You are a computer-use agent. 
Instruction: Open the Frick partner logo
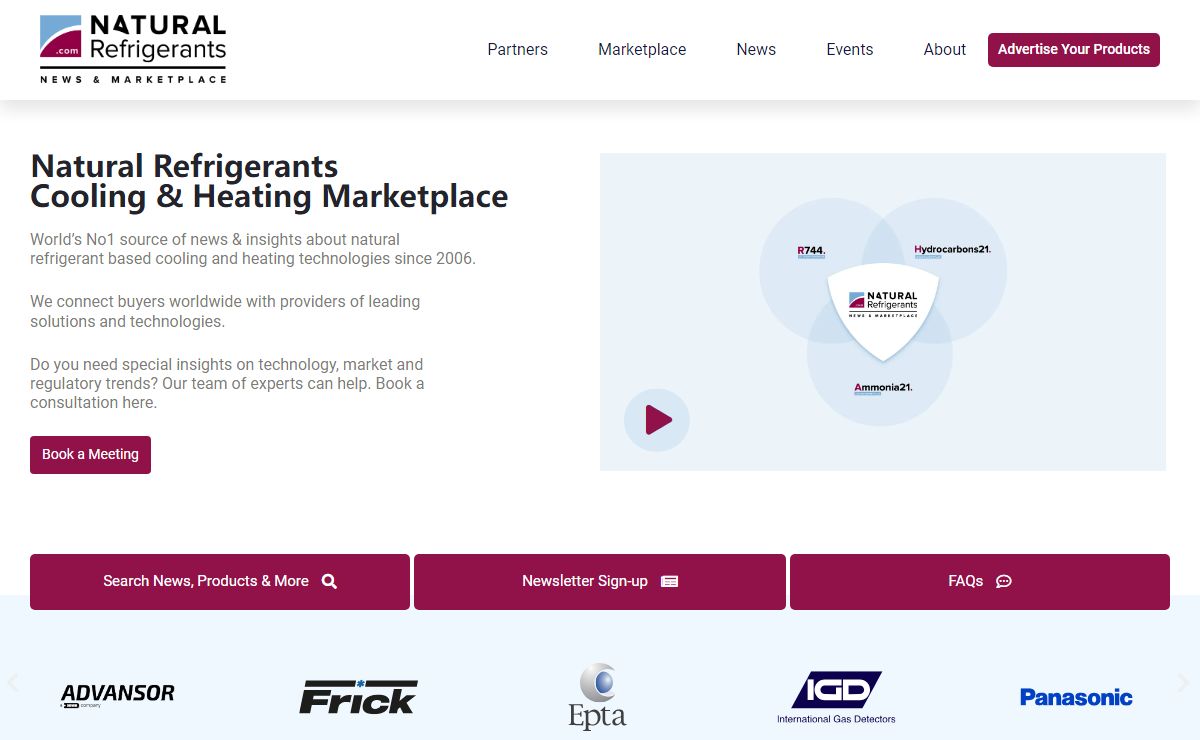point(358,696)
